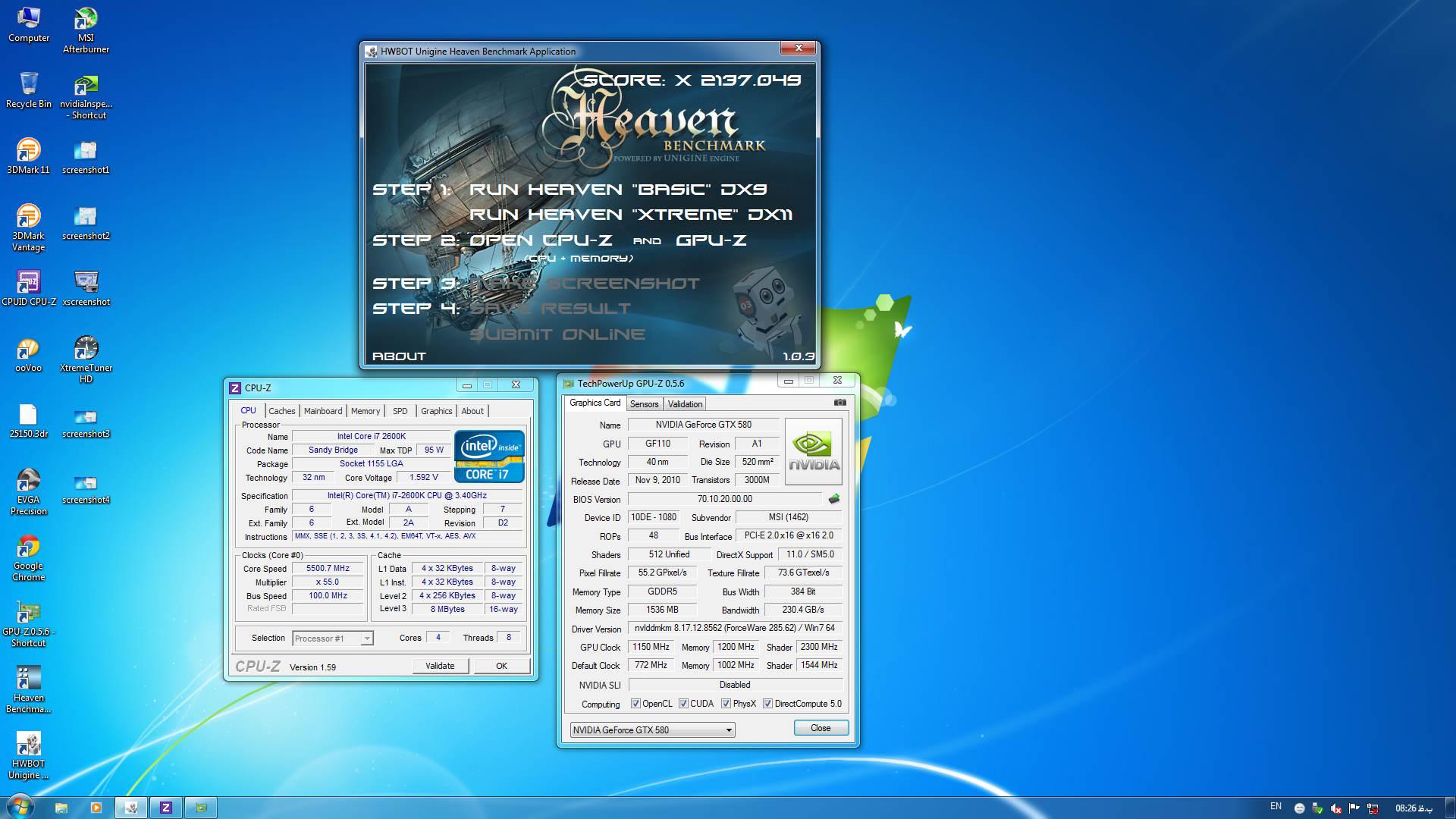Screen dimensions: 1456x819
Task: Click the GPU-Z Close button
Action: coord(821,728)
